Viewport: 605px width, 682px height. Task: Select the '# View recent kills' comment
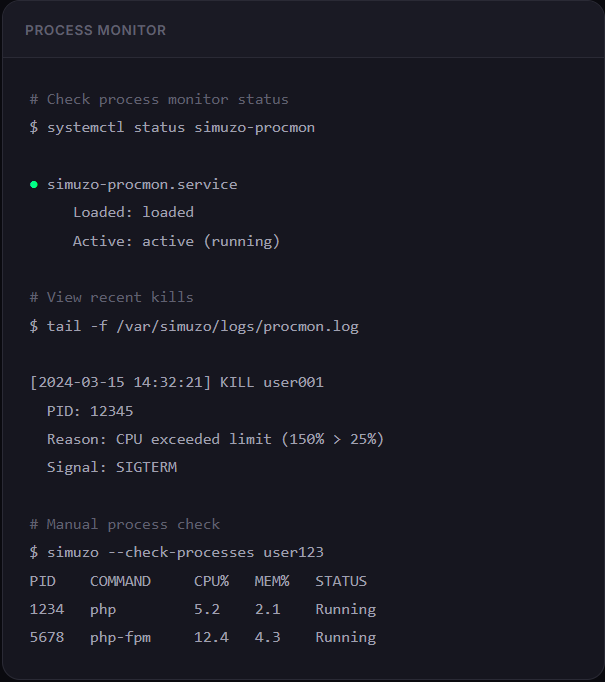click(111, 298)
